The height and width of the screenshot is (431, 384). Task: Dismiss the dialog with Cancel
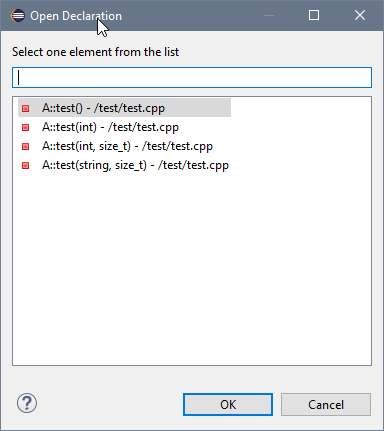[x=326, y=404]
